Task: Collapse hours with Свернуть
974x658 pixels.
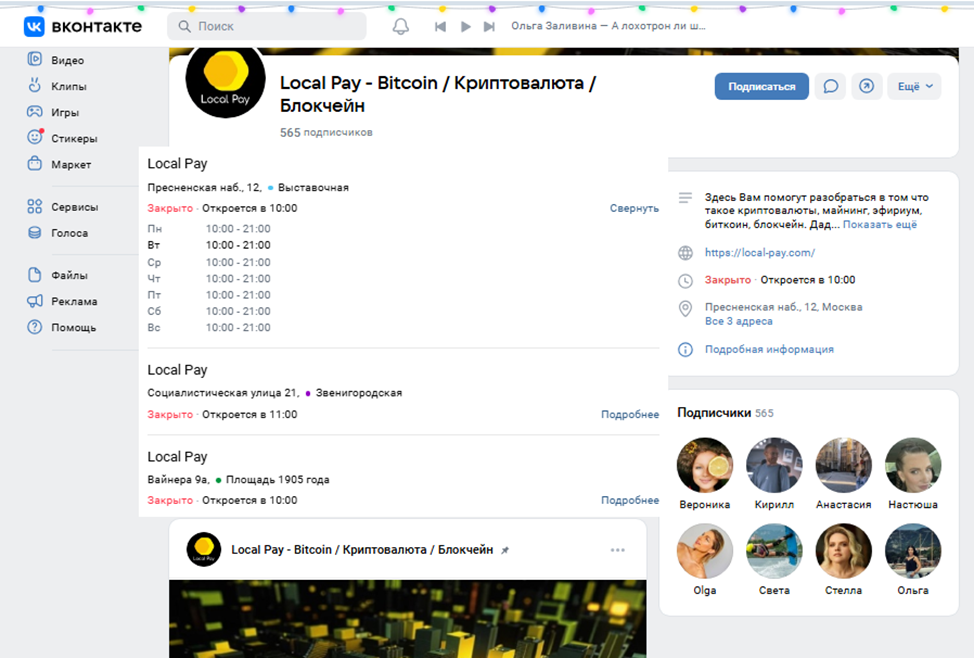Action: pyautogui.click(x=634, y=208)
